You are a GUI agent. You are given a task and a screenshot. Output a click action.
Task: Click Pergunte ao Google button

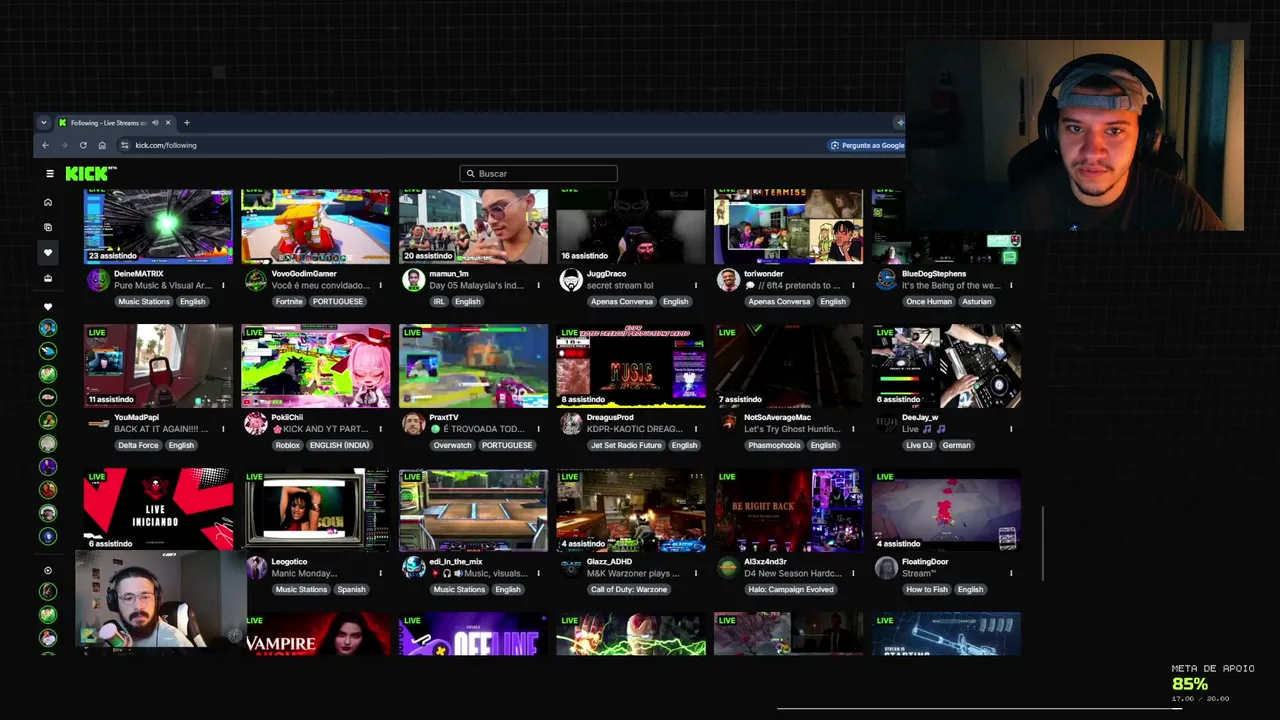[x=867, y=145]
